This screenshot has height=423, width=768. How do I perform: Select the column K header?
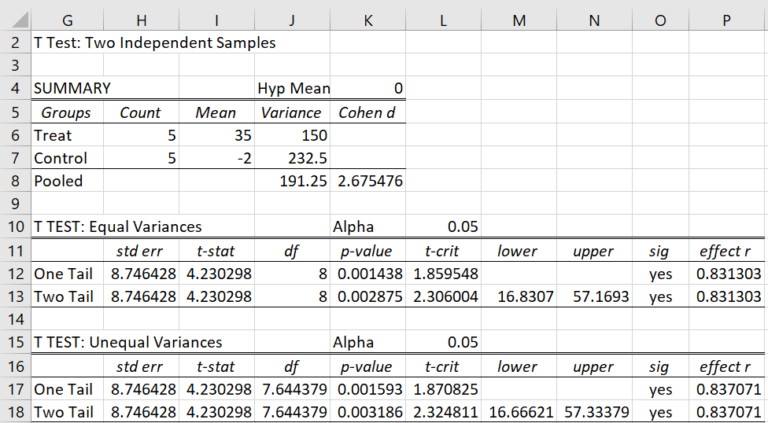[x=367, y=18]
